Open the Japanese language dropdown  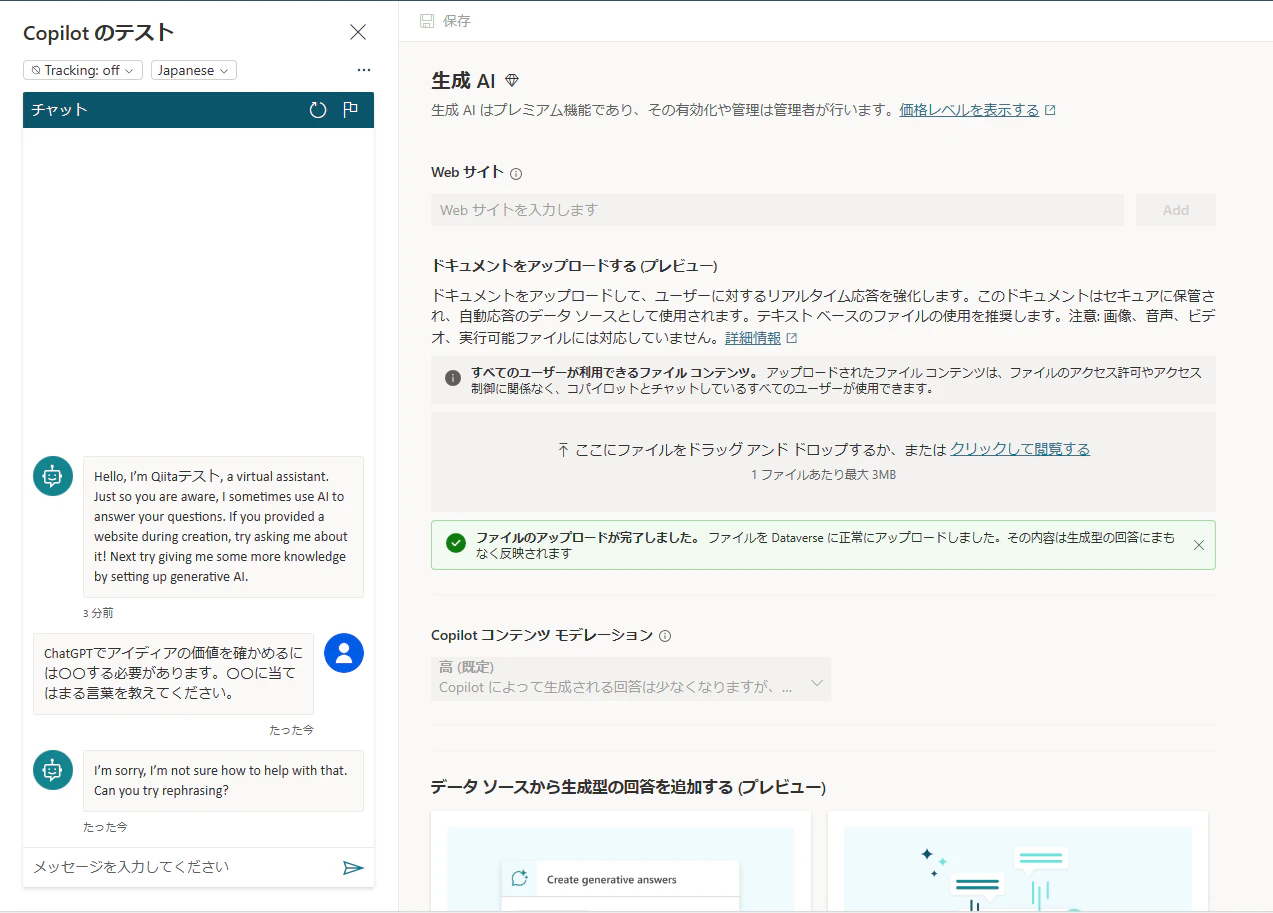coord(194,70)
